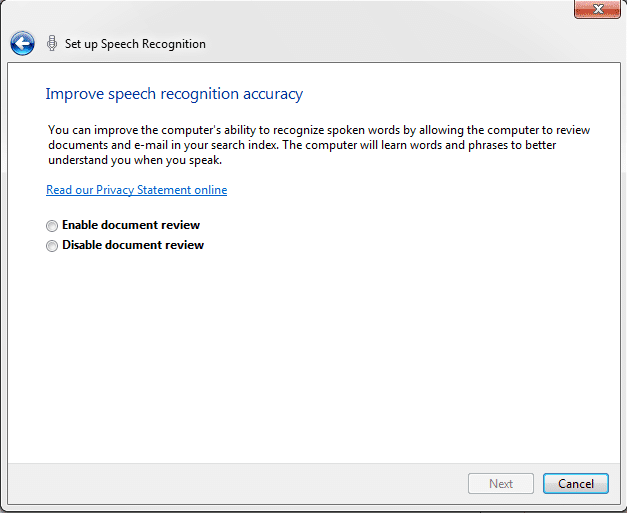Click the 'Disable document review' label text
Viewport: 627px width, 513px height.
(x=133, y=245)
